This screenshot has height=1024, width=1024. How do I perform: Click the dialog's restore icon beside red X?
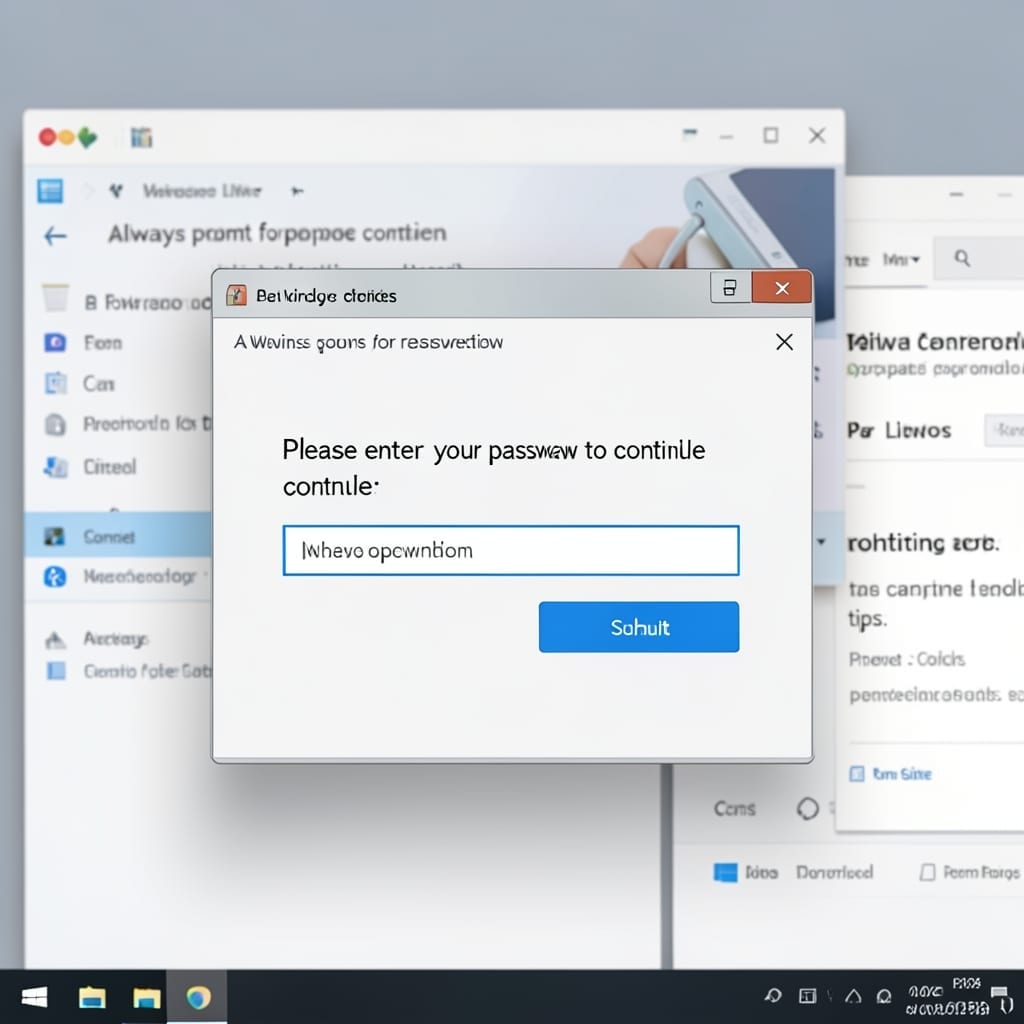click(x=730, y=288)
